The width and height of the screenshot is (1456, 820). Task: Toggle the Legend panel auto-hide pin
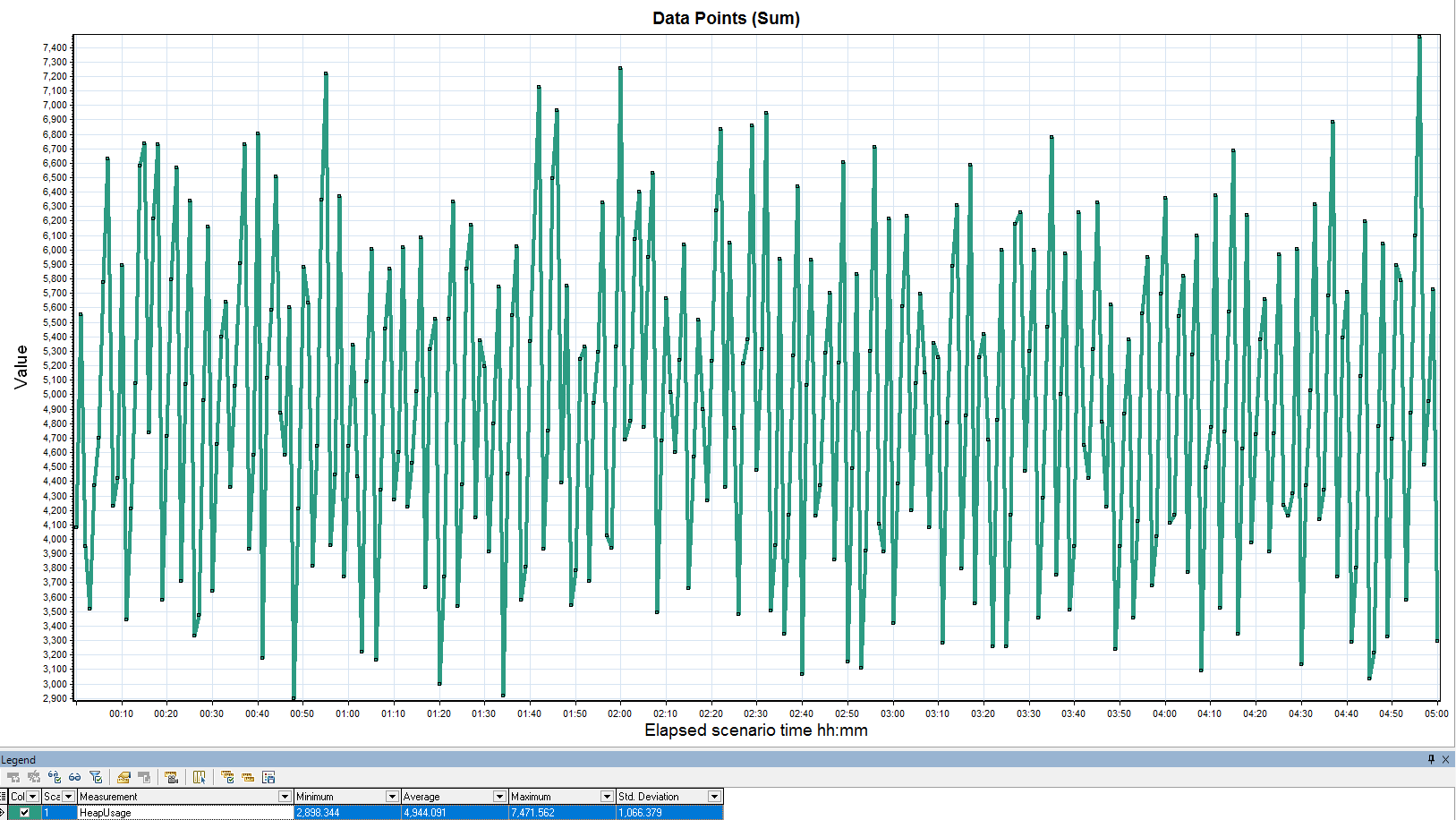pos(1431,759)
